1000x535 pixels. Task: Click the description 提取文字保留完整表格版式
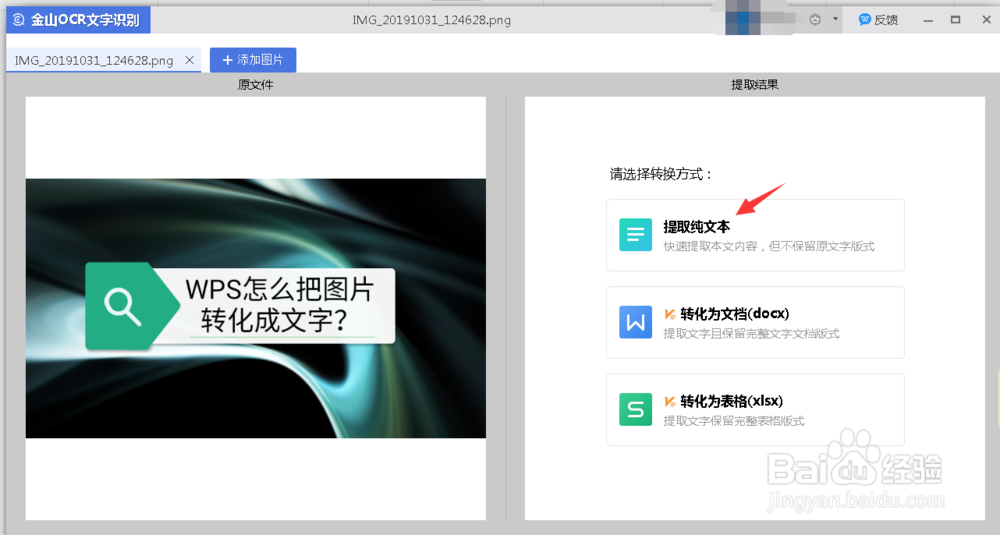point(733,421)
